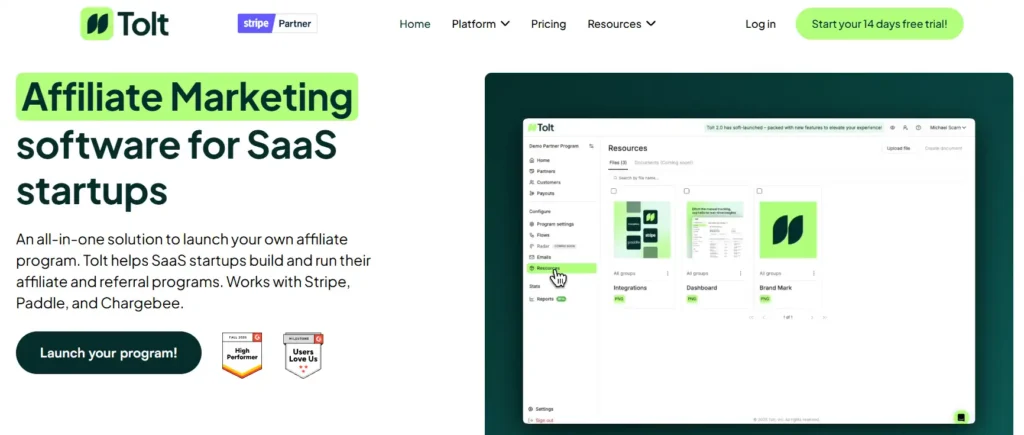Switch to the Documents (Coming soon) tab
The image size is (1024, 435).
pyautogui.click(x=664, y=163)
